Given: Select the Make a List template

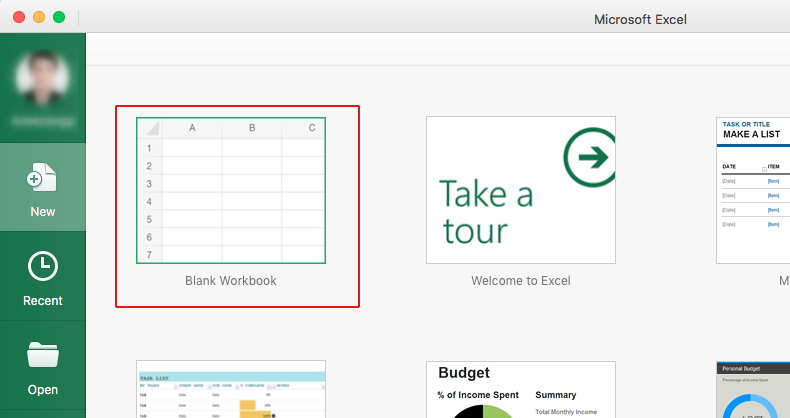Looking at the screenshot, I should pyautogui.click(x=753, y=190).
